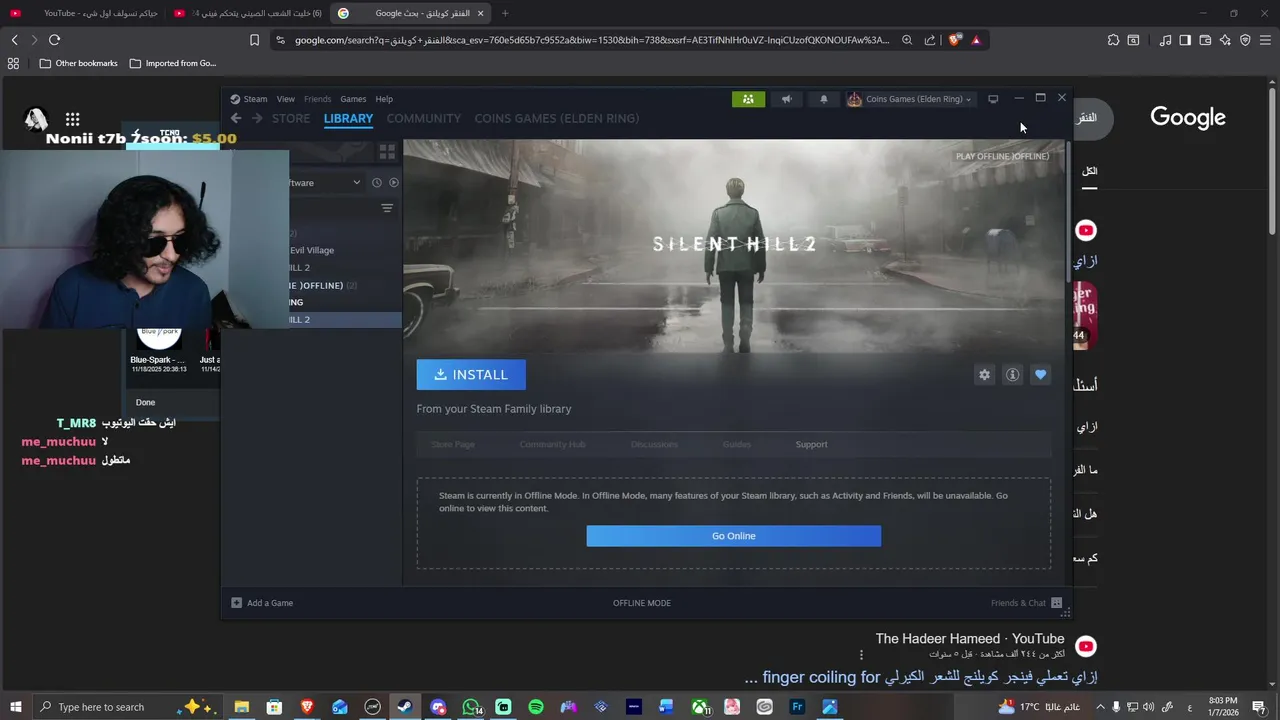Toggle the recent activity clock filter in Steam library

(377, 183)
